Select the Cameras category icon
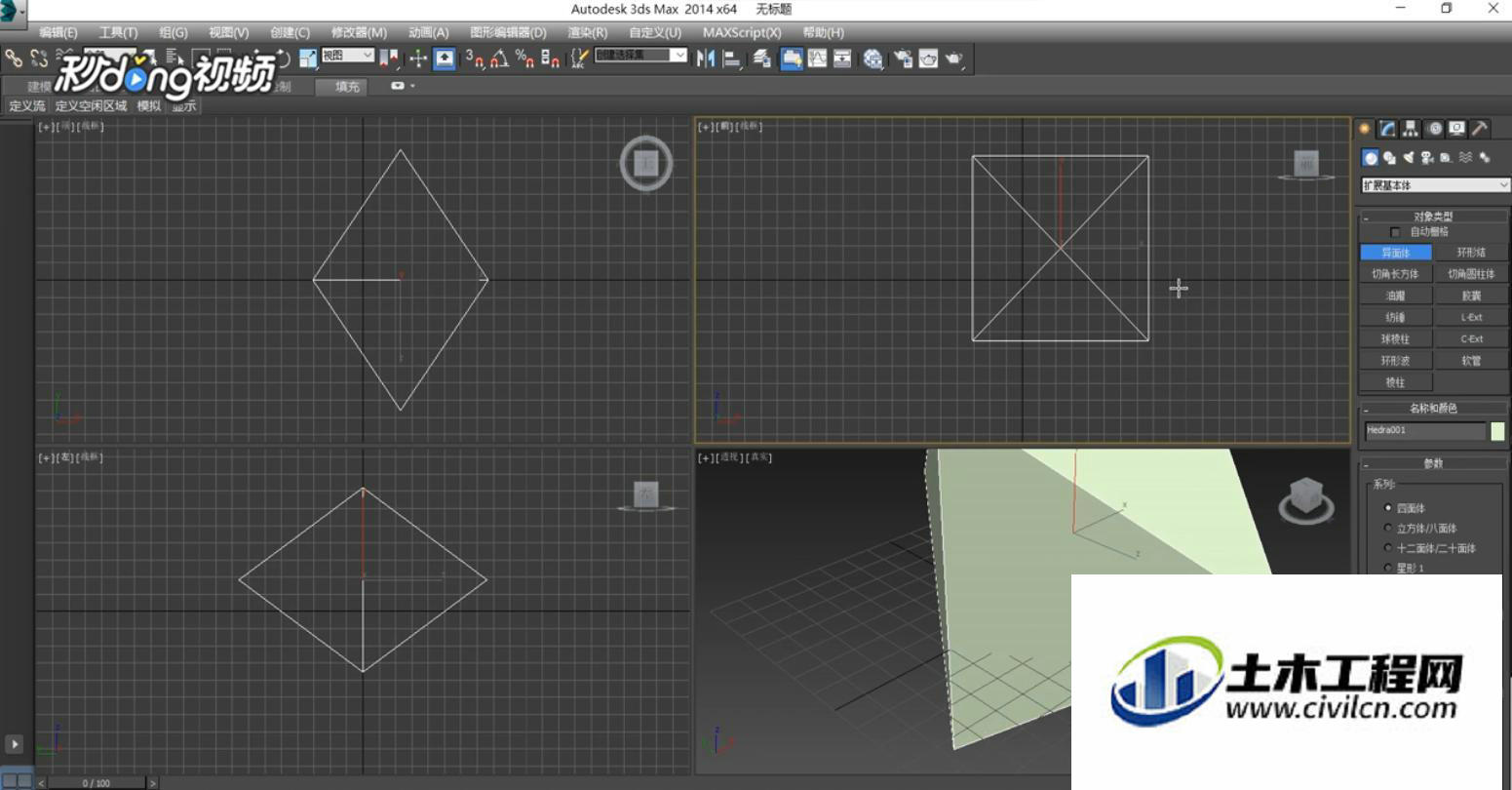The width and height of the screenshot is (1512, 790). 1427,158
